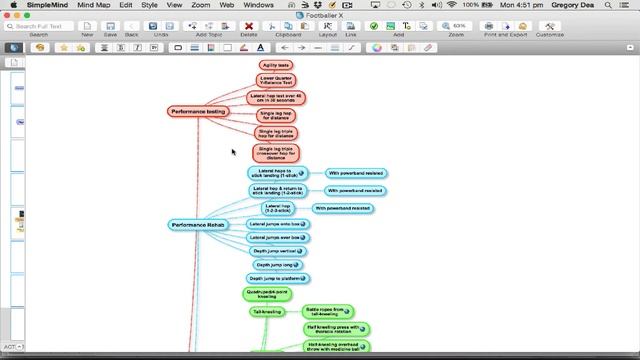
Task: Open the Edit menu
Action: [126, 5]
